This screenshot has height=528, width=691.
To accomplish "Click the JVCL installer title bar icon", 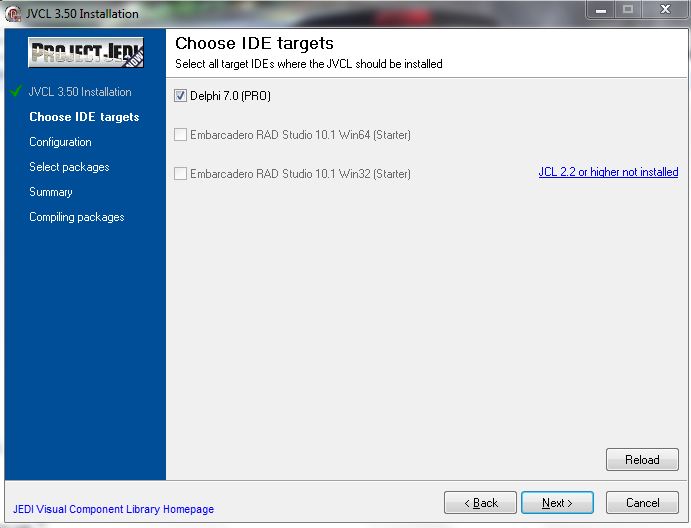I will coord(13,13).
